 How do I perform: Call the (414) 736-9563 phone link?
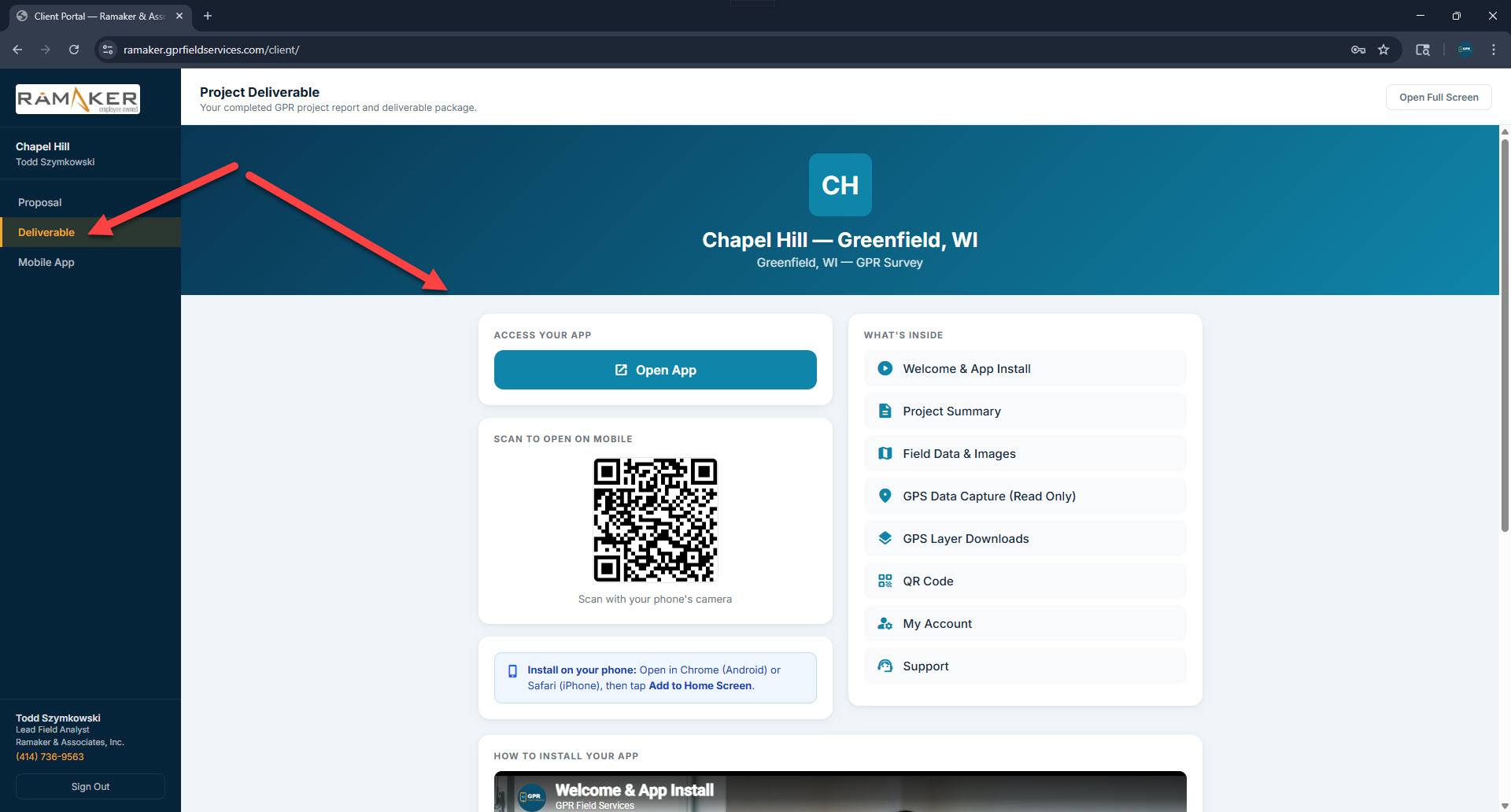tap(50, 756)
